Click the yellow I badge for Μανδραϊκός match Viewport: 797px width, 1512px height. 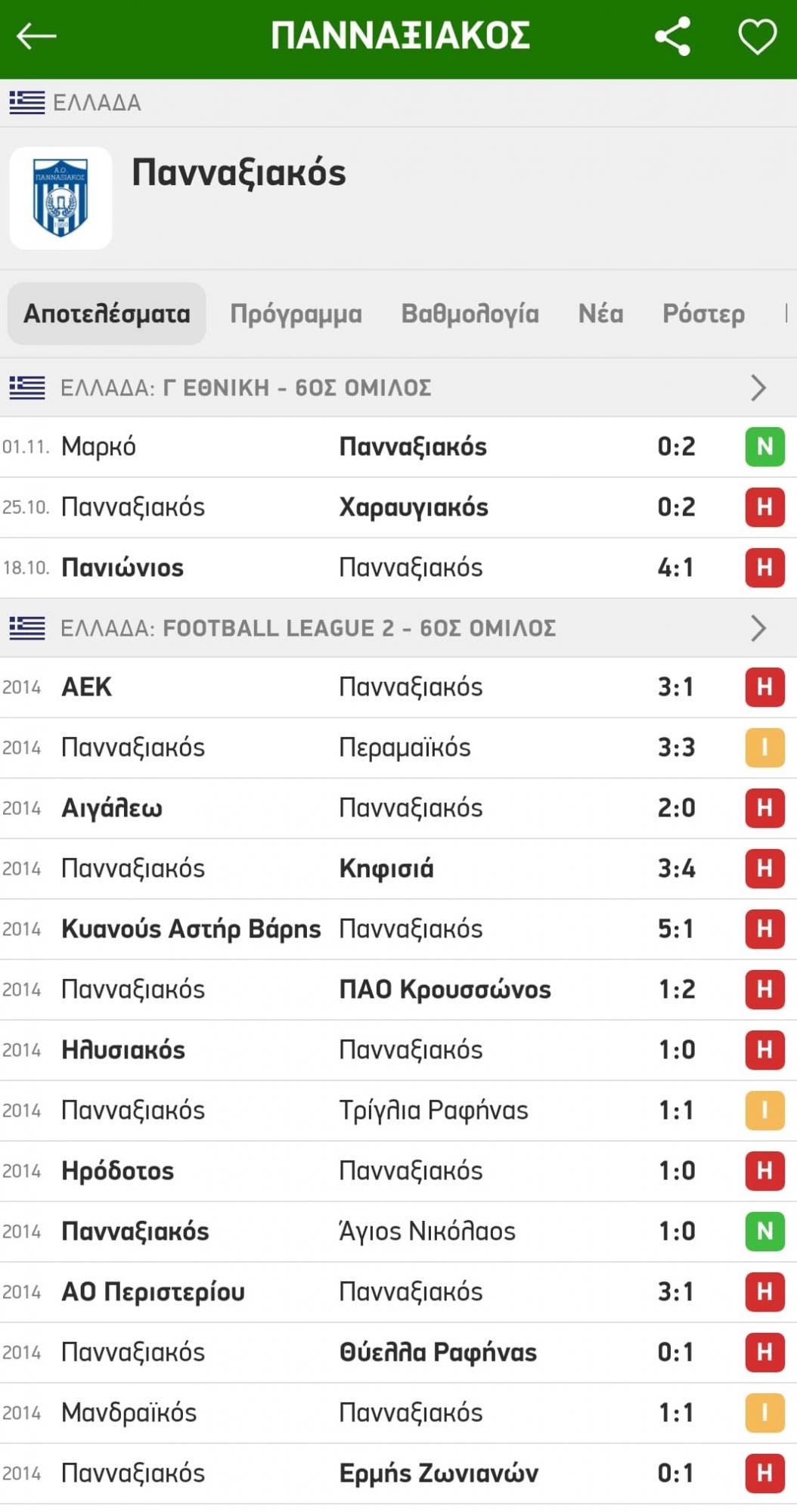764,1413
